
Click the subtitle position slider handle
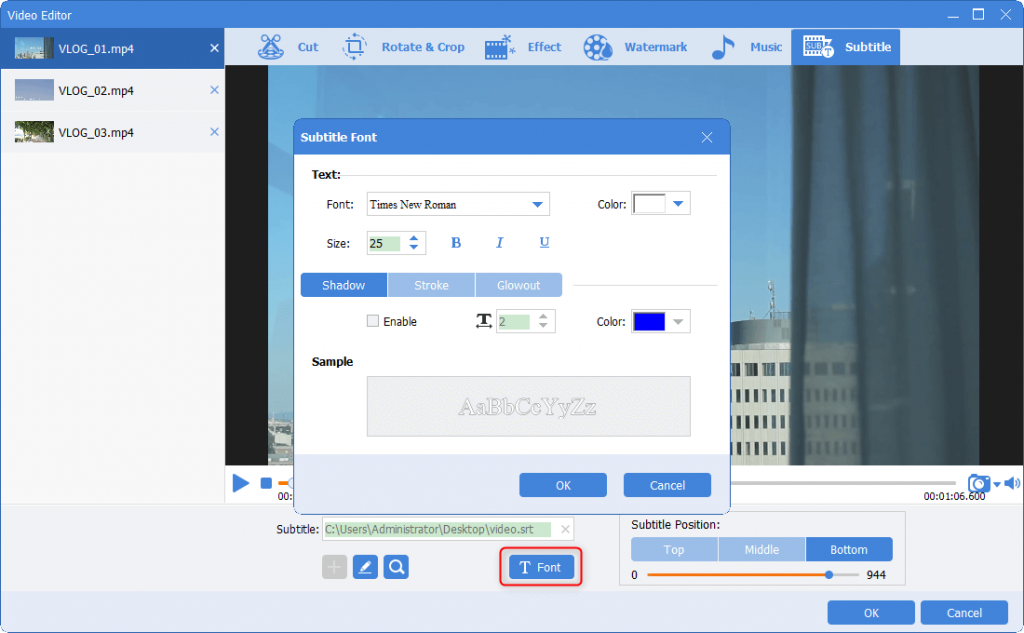coord(829,575)
